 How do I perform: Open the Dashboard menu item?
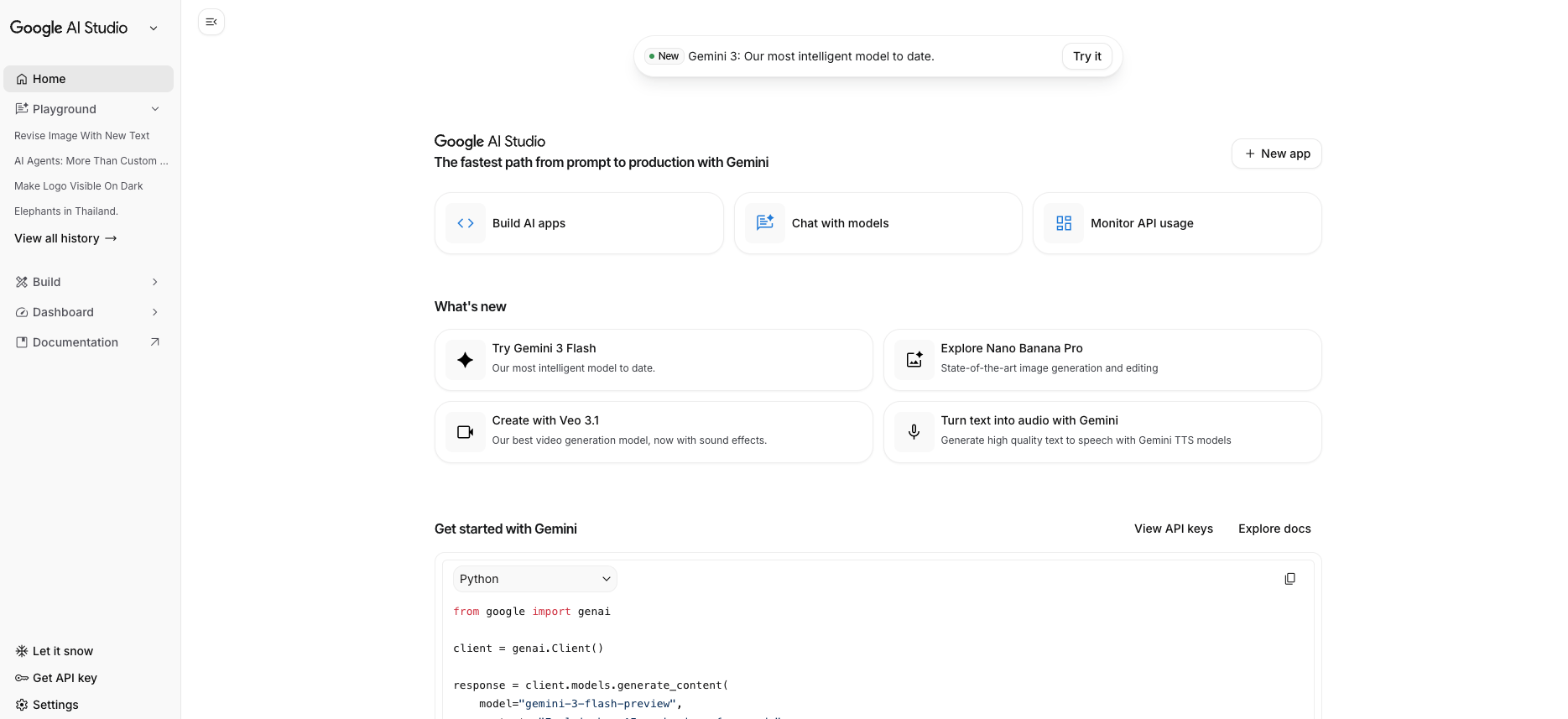88,312
